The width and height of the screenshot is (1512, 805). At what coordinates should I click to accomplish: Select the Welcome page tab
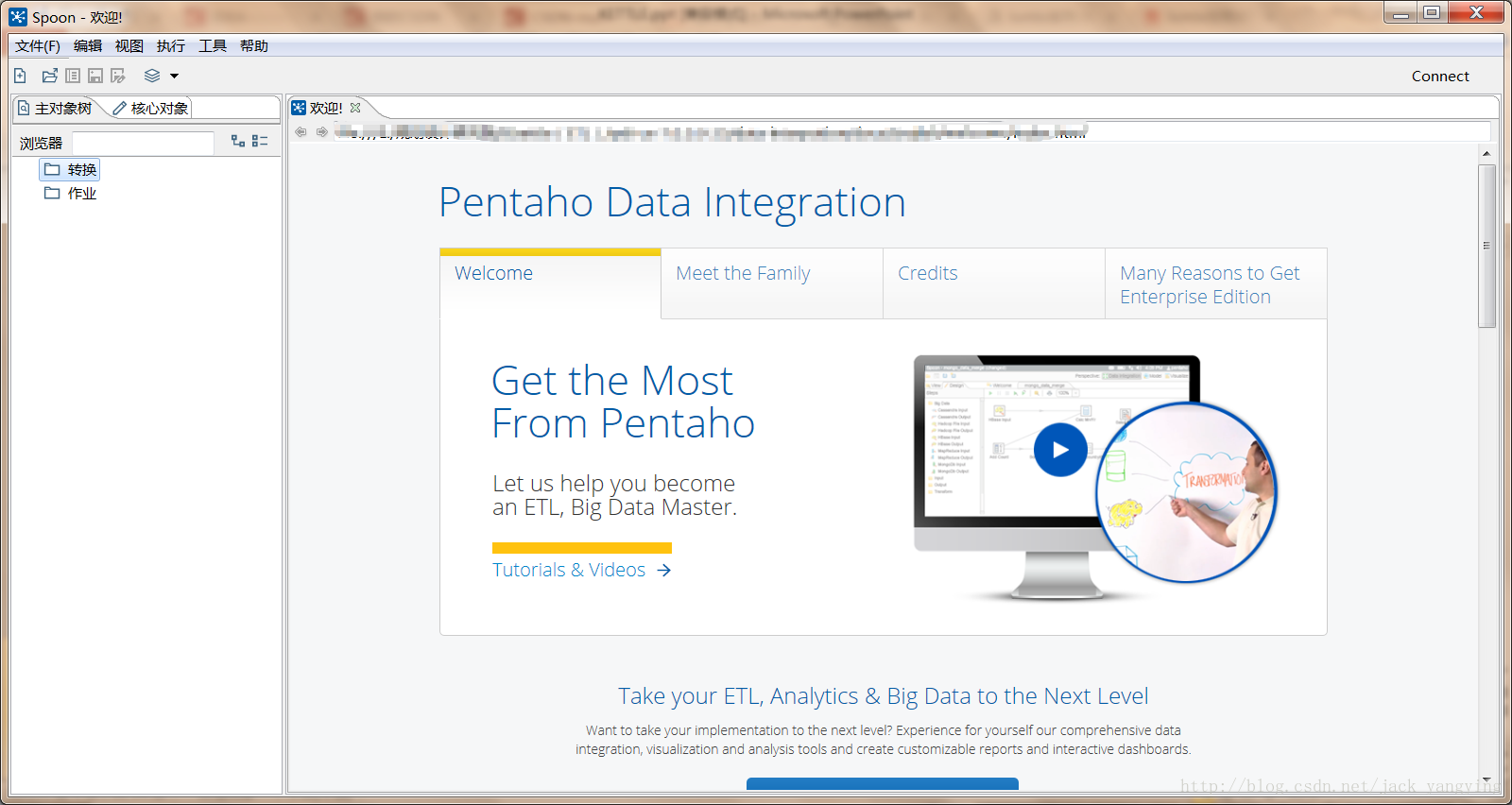550,283
